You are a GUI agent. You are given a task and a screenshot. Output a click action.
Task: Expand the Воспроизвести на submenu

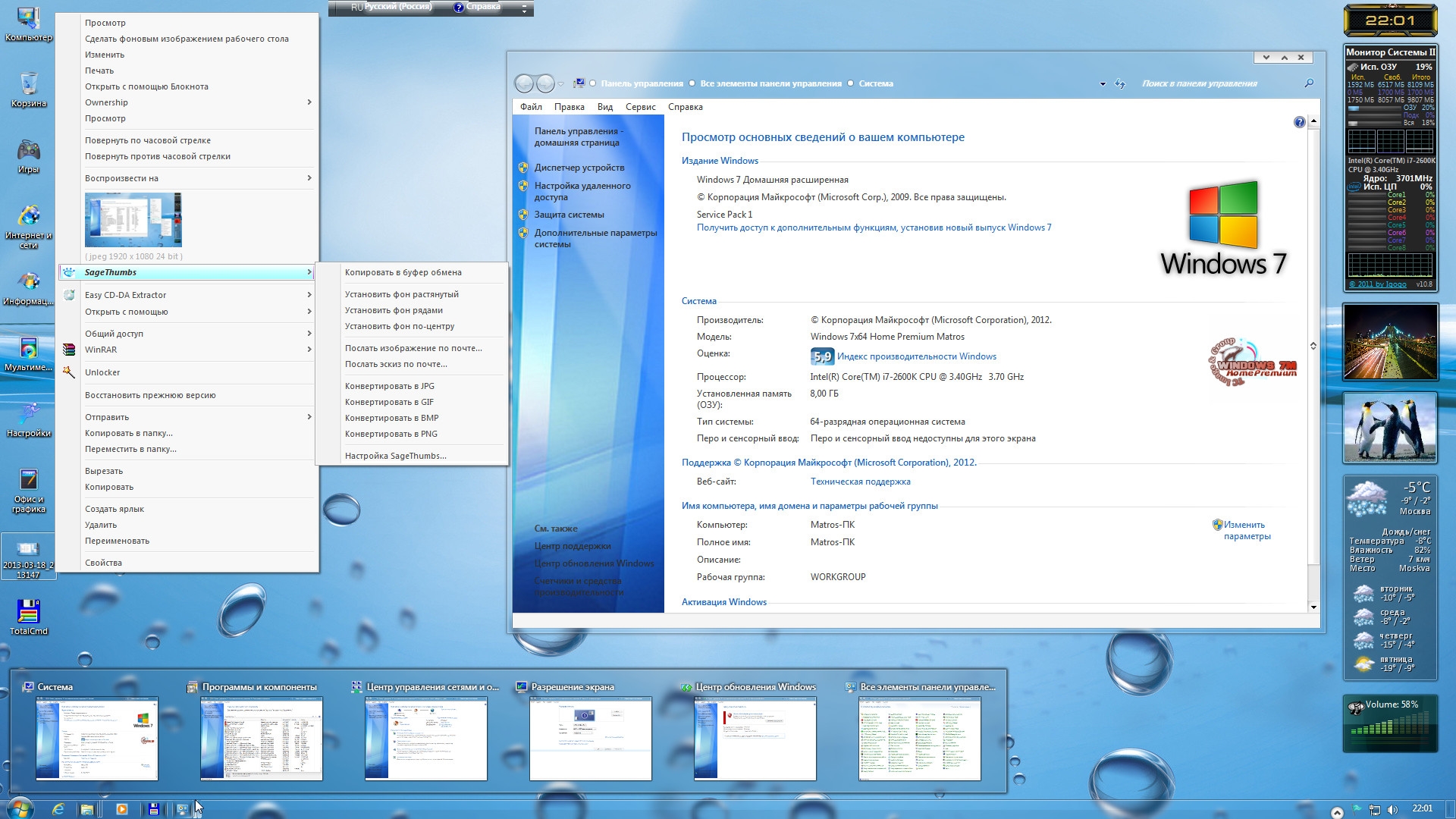tap(188, 178)
